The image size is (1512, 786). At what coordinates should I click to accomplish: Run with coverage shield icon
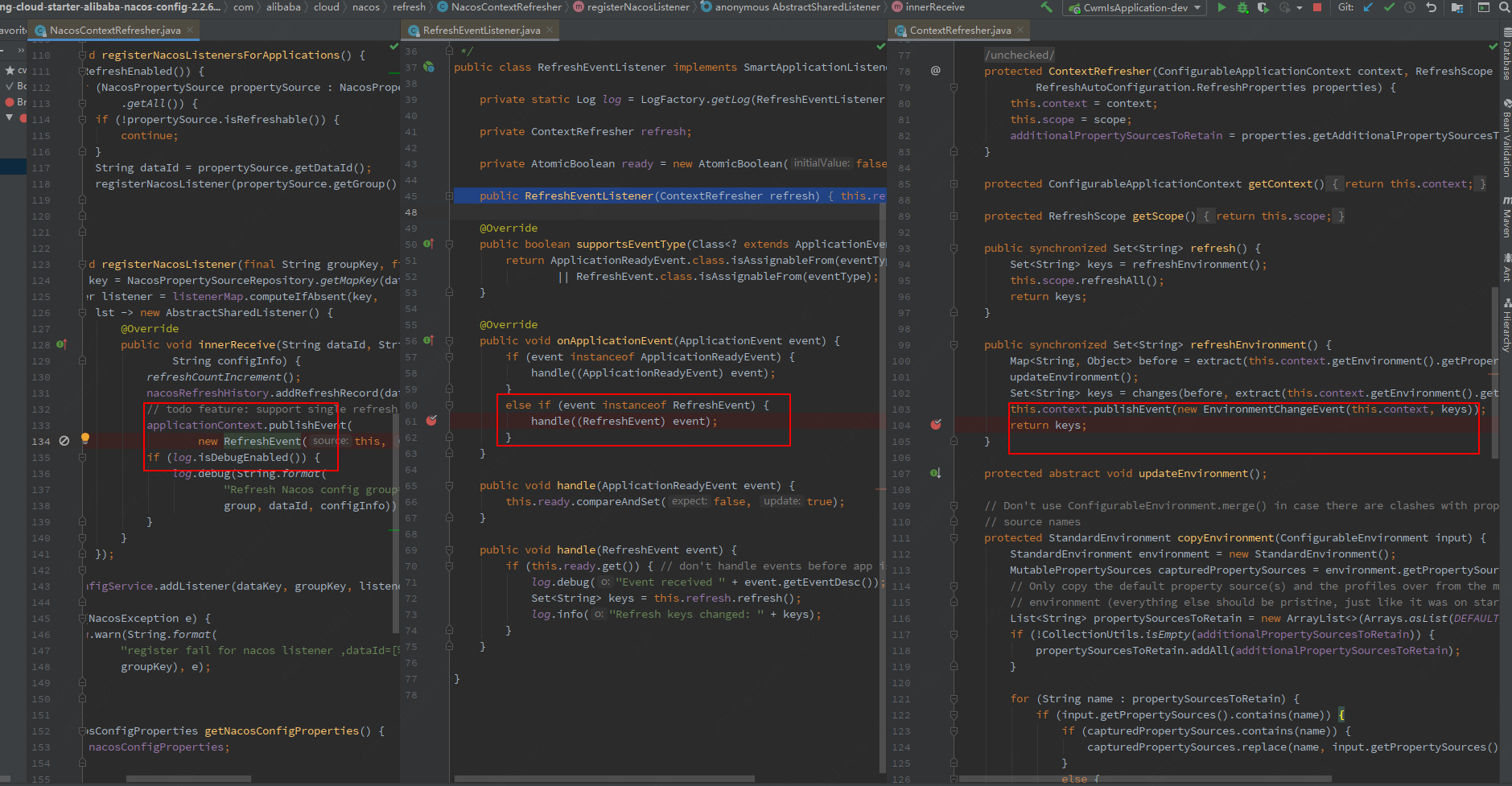[x=1263, y=7]
